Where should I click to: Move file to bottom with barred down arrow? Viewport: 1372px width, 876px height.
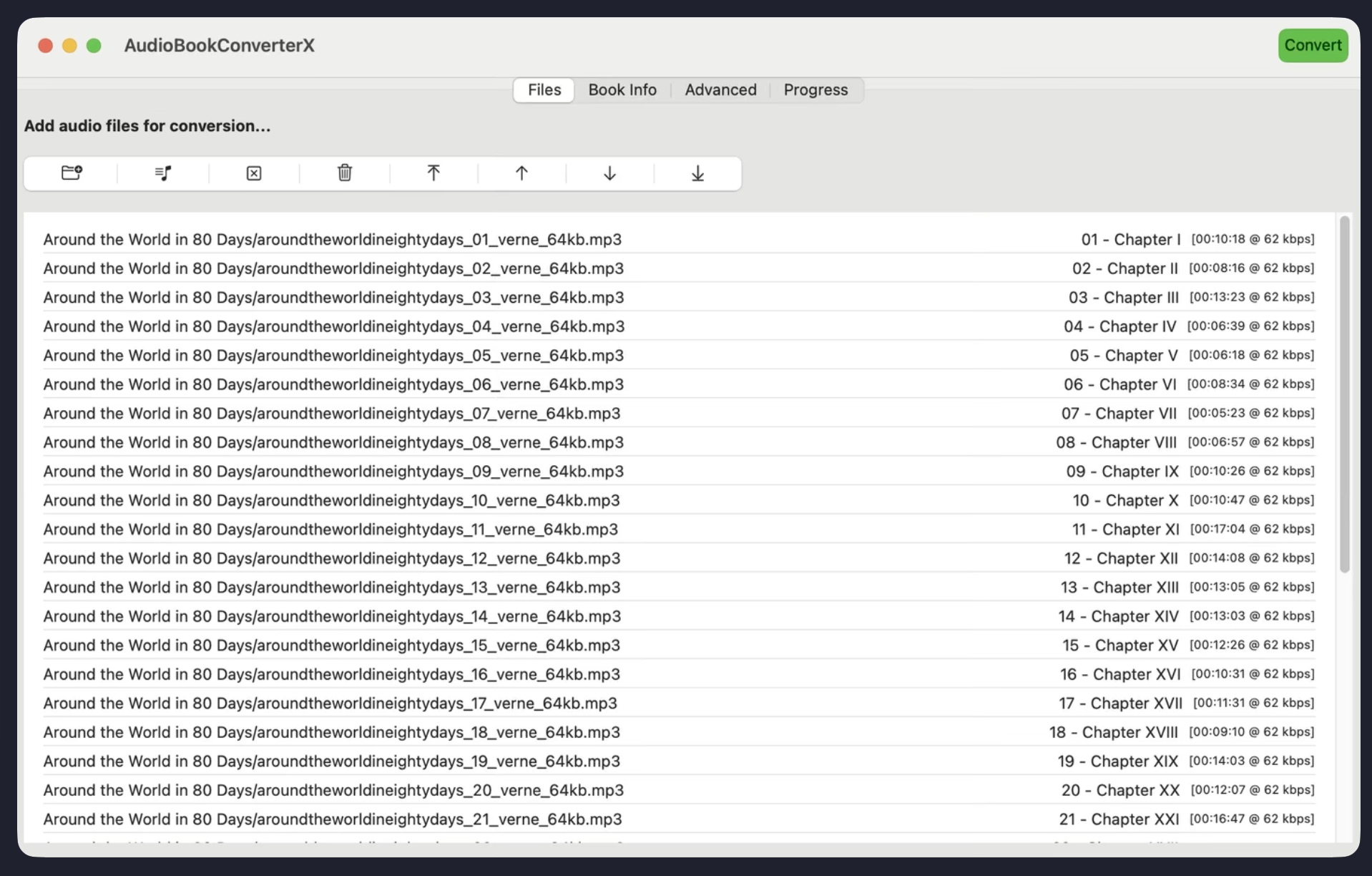(697, 173)
